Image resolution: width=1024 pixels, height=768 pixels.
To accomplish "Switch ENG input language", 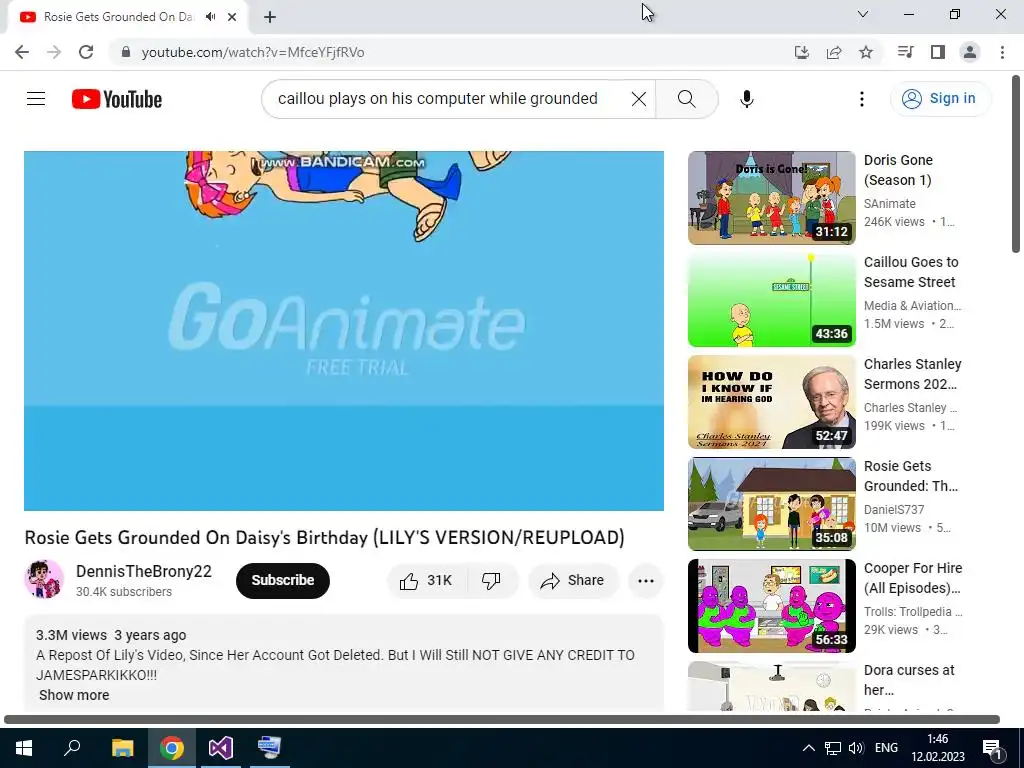I will pos(886,748).
